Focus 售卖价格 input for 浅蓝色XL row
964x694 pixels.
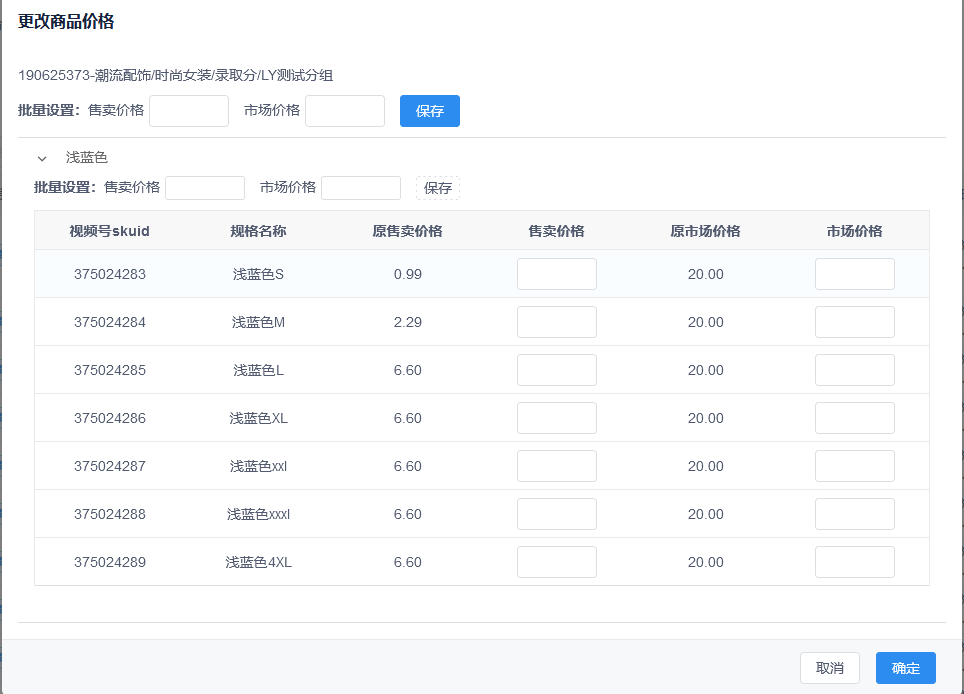click(556, 418)
